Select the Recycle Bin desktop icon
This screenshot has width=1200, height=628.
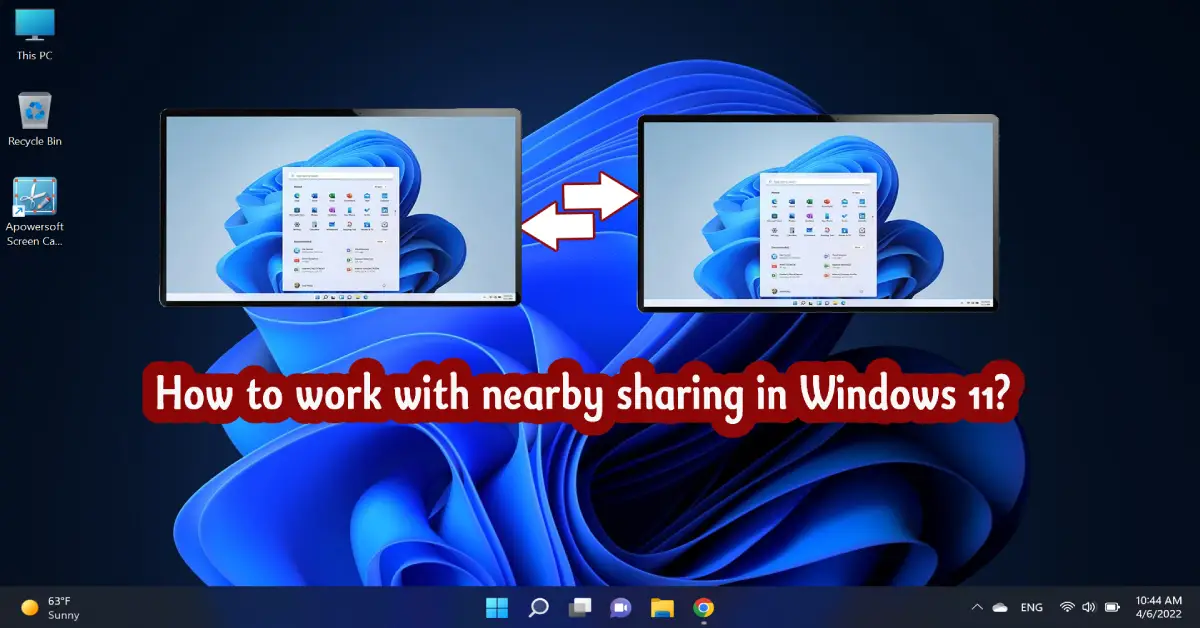coord(35,118)
